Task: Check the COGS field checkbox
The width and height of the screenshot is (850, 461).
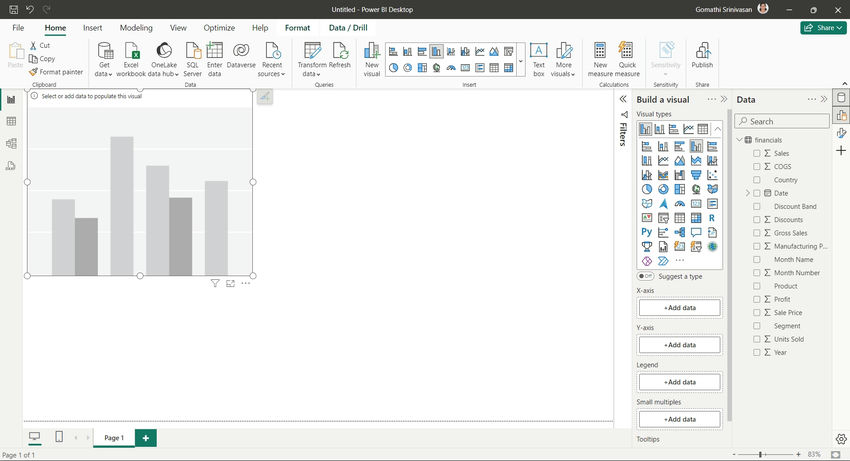Action: [x=757, y=167]
